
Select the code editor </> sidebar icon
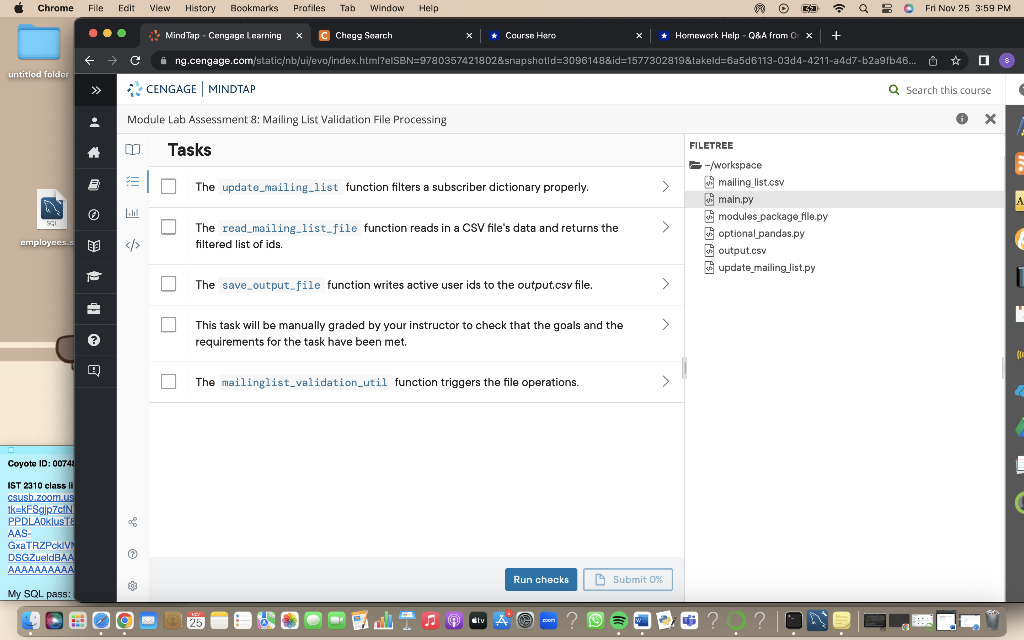132,244
